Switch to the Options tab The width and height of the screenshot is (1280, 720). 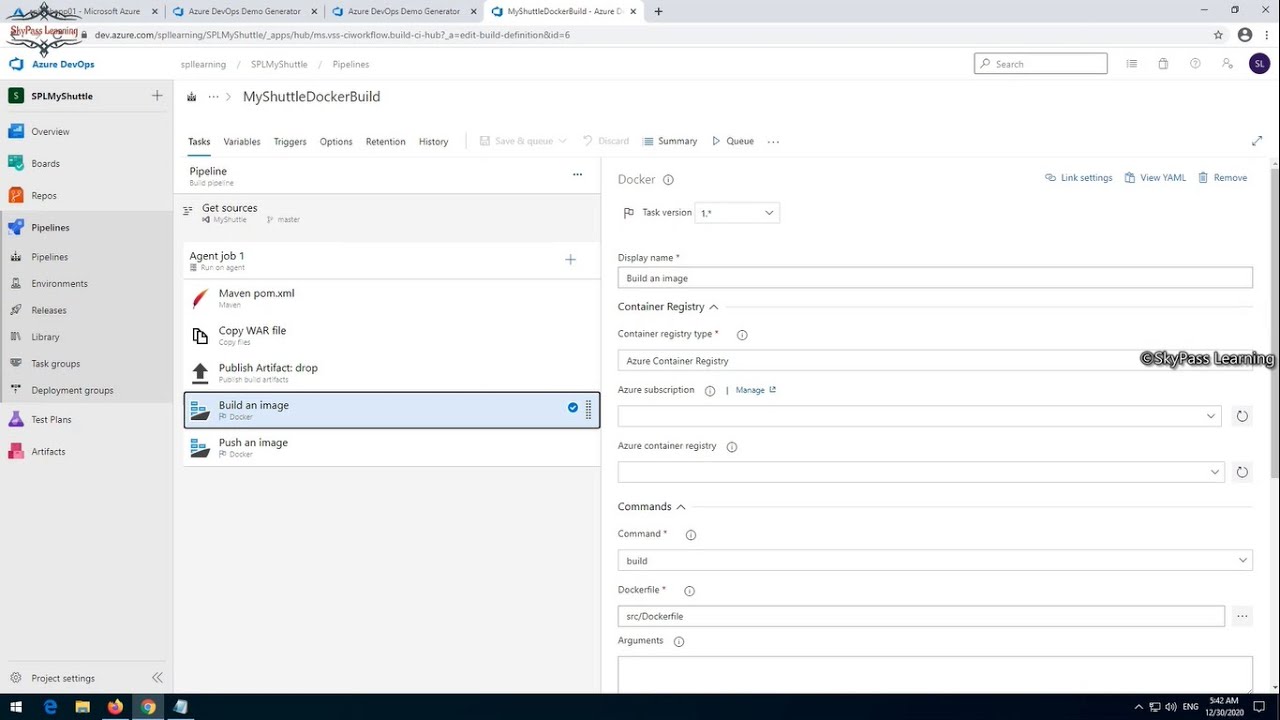pyautogui.click(x=336, y=142)
